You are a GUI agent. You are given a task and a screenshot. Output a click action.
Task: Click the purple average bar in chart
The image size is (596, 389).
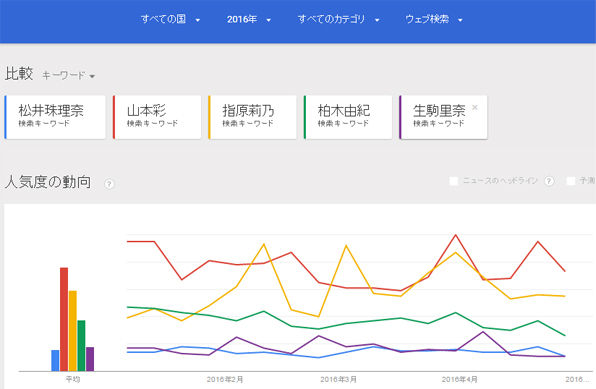[90, 359]
